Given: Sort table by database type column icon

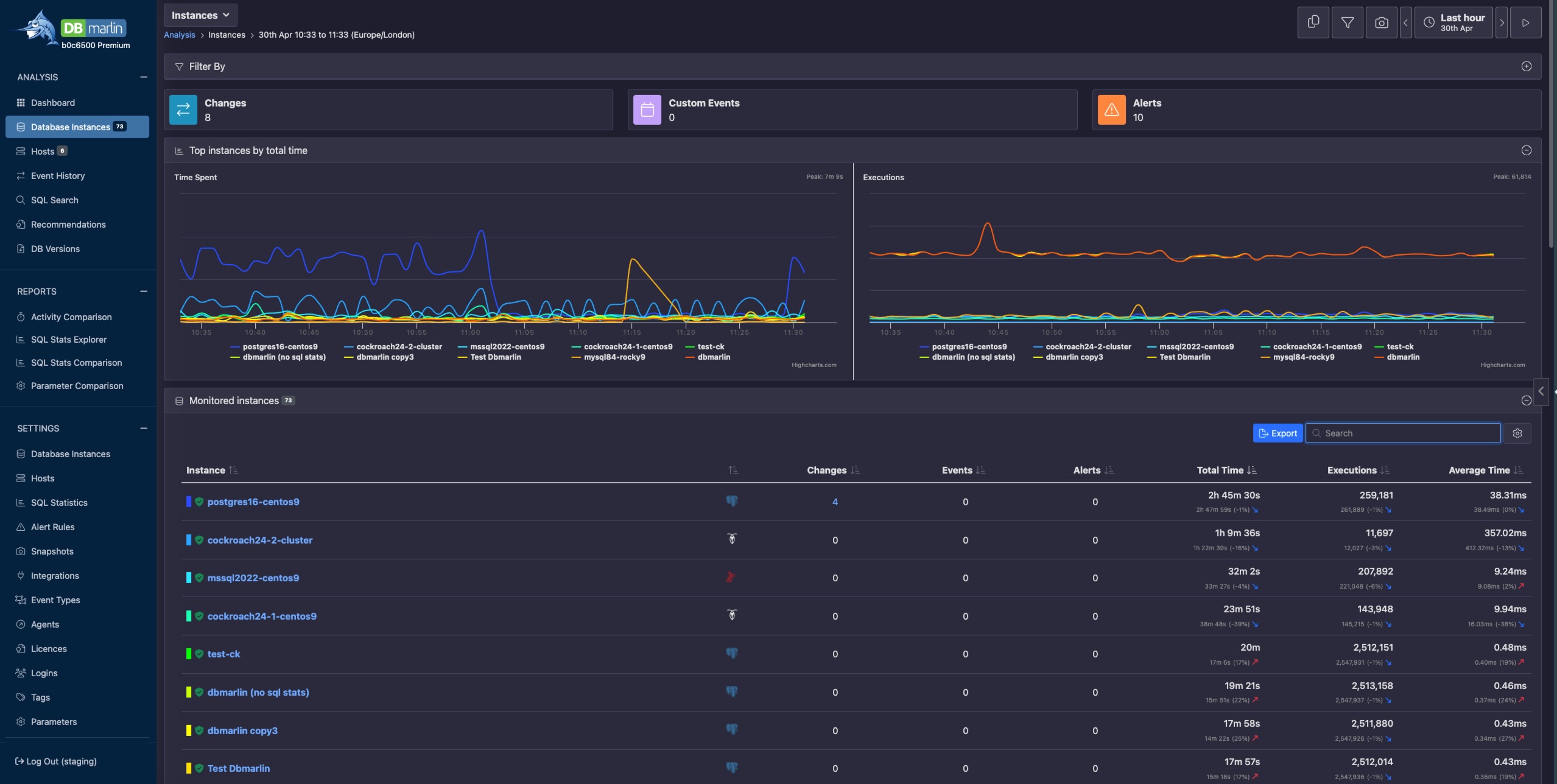Looking at the screenshot, I should point(733,471).
